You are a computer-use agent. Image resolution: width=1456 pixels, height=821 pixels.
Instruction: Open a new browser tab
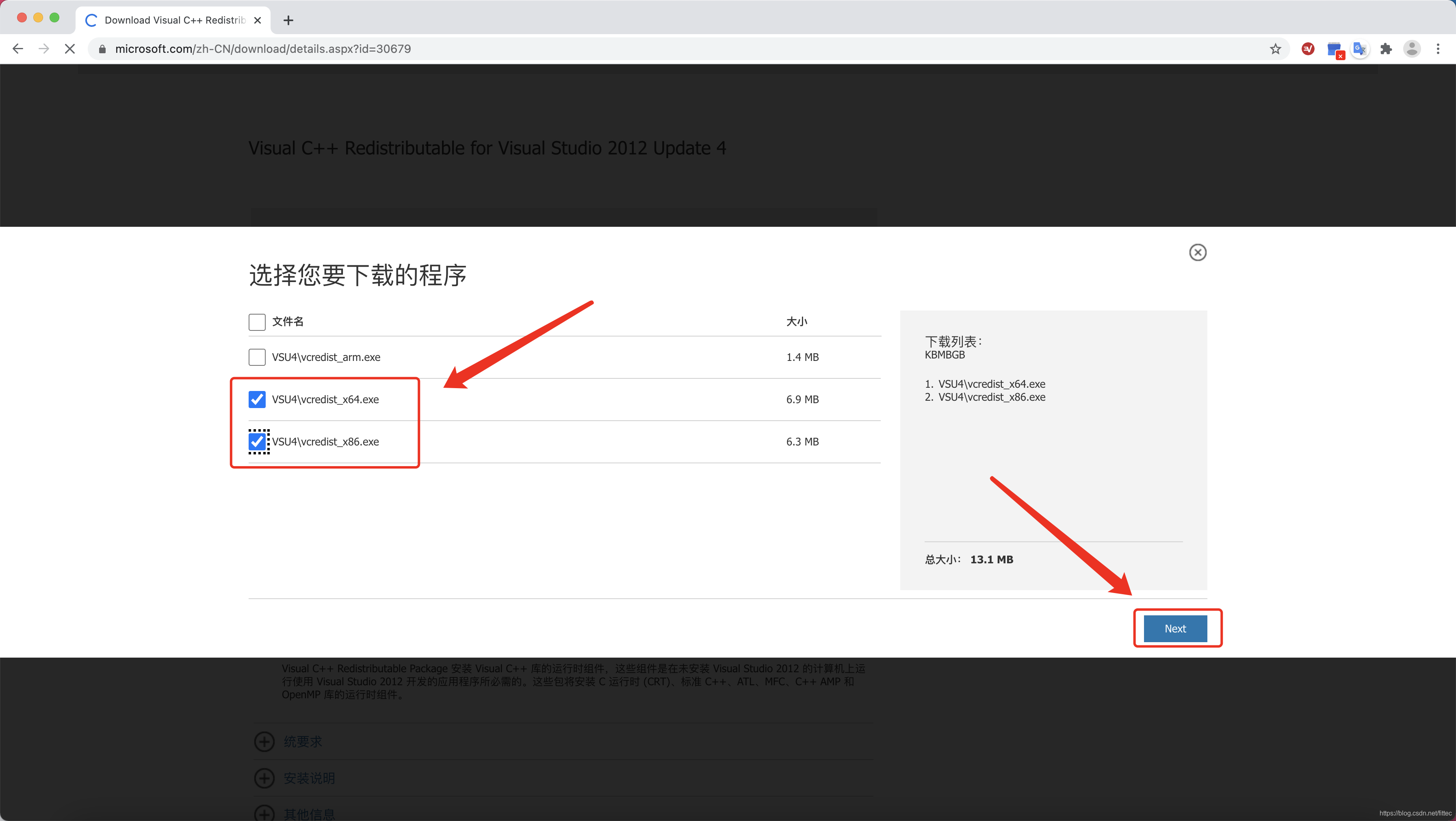(x=288, y=20)
